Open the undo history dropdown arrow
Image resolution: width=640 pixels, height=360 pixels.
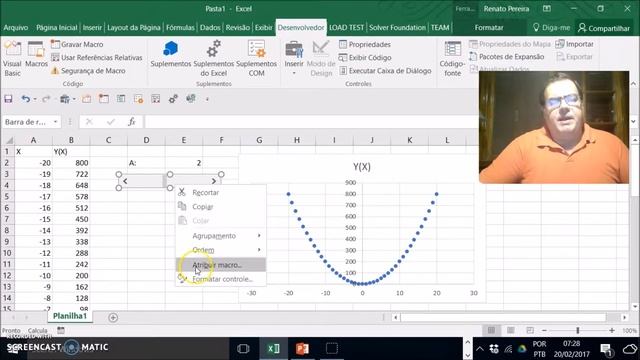35,99
